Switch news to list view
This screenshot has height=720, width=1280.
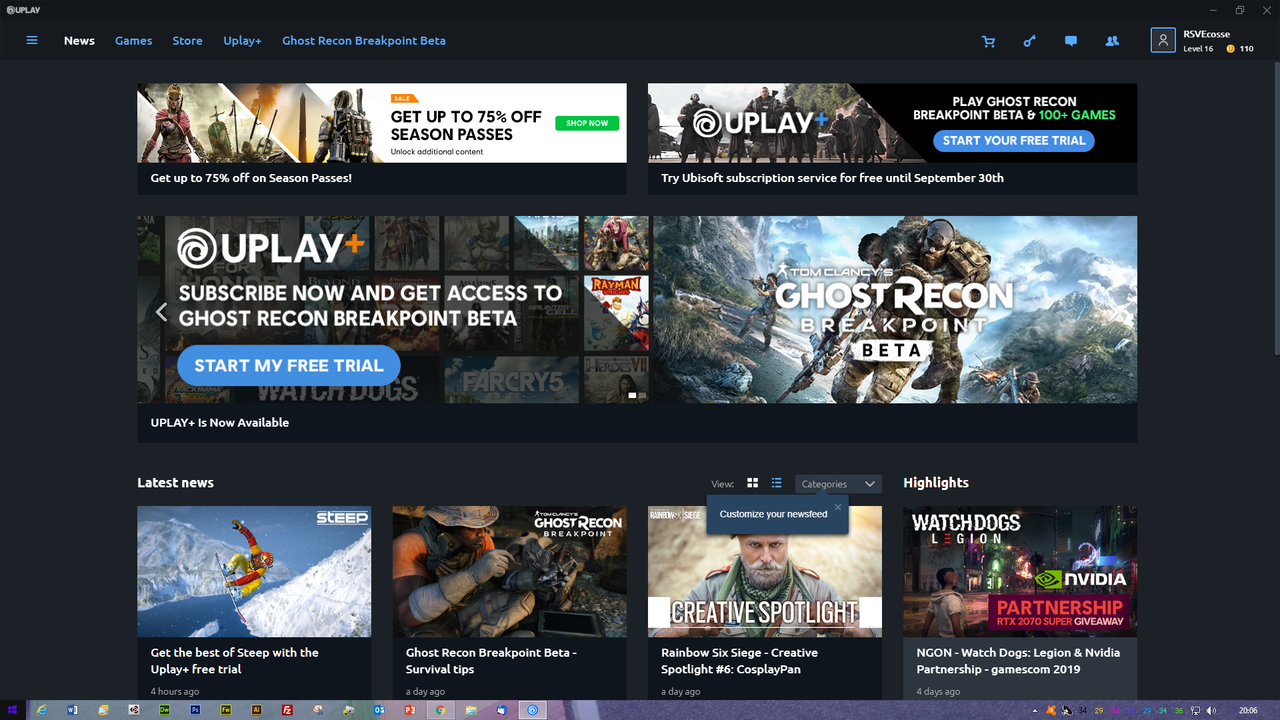[776, 483]
